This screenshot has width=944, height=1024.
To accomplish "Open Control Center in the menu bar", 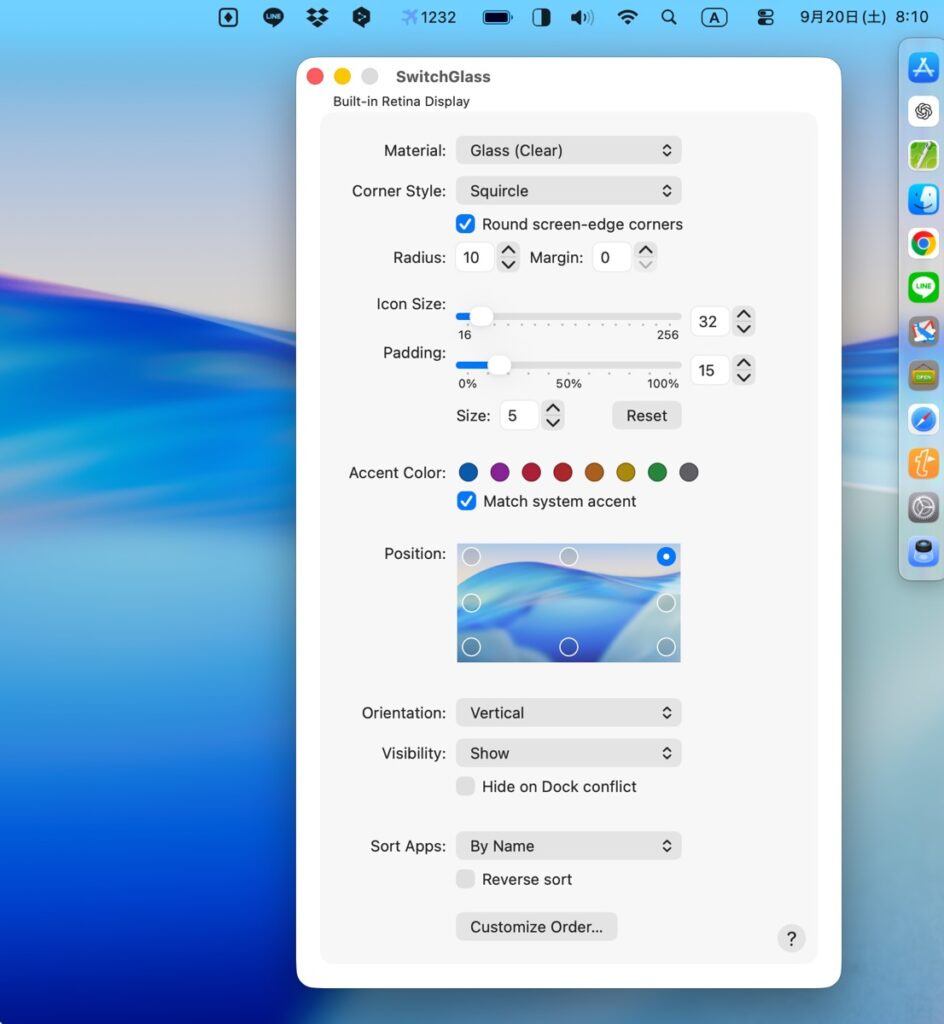I will tap(766, 17).
